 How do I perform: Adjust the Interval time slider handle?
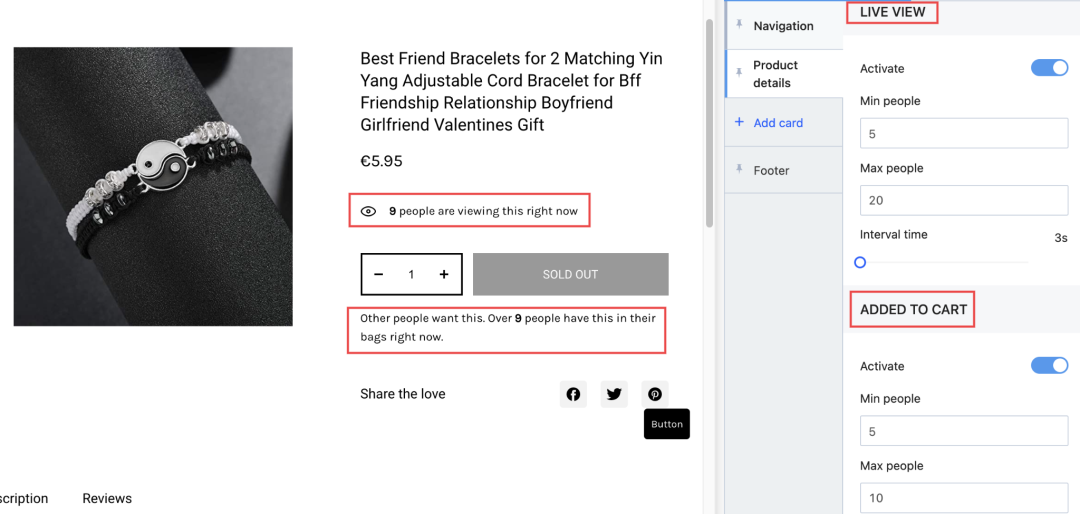(x=860, y=263)
